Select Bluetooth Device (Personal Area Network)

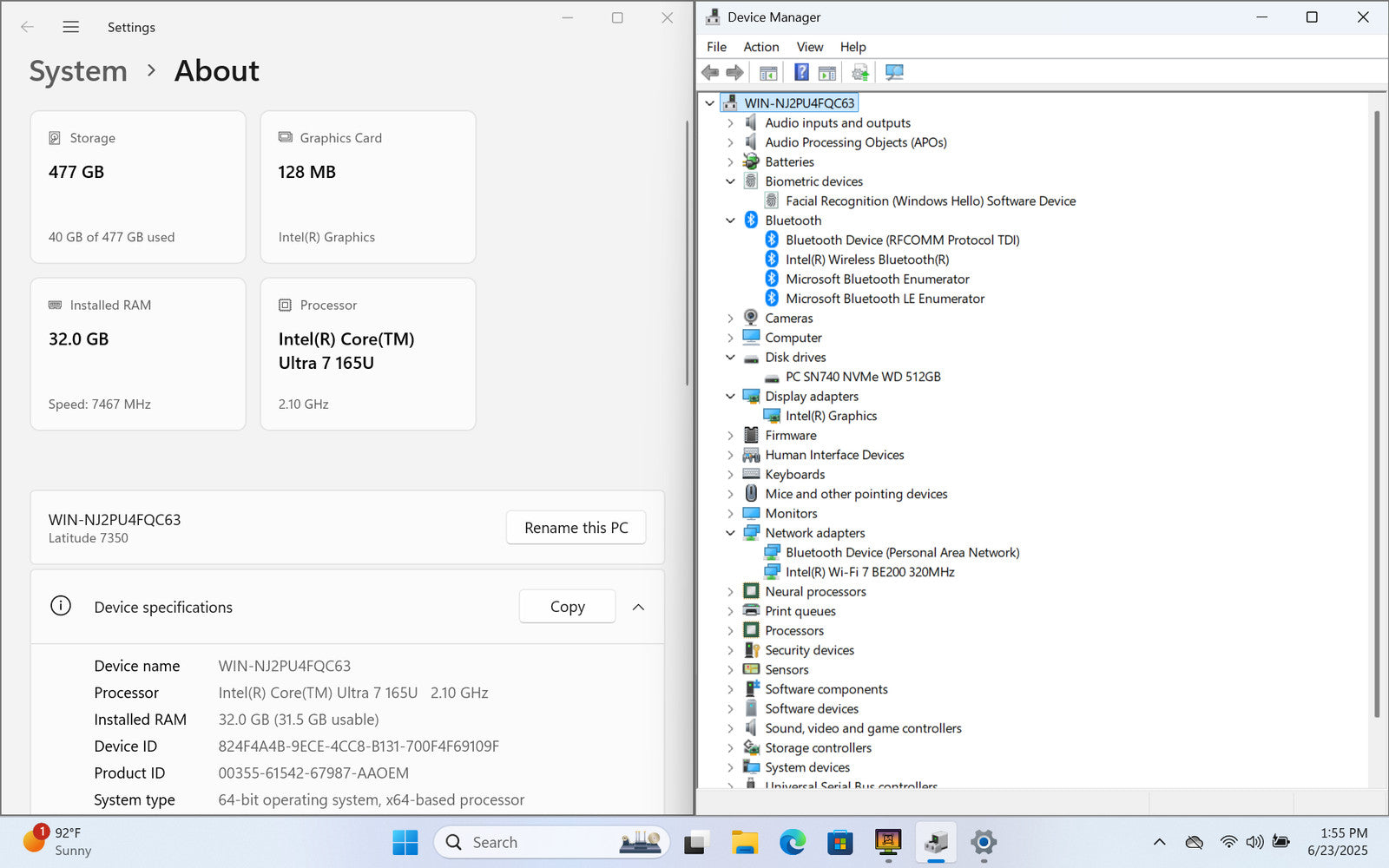coord(902,553)
